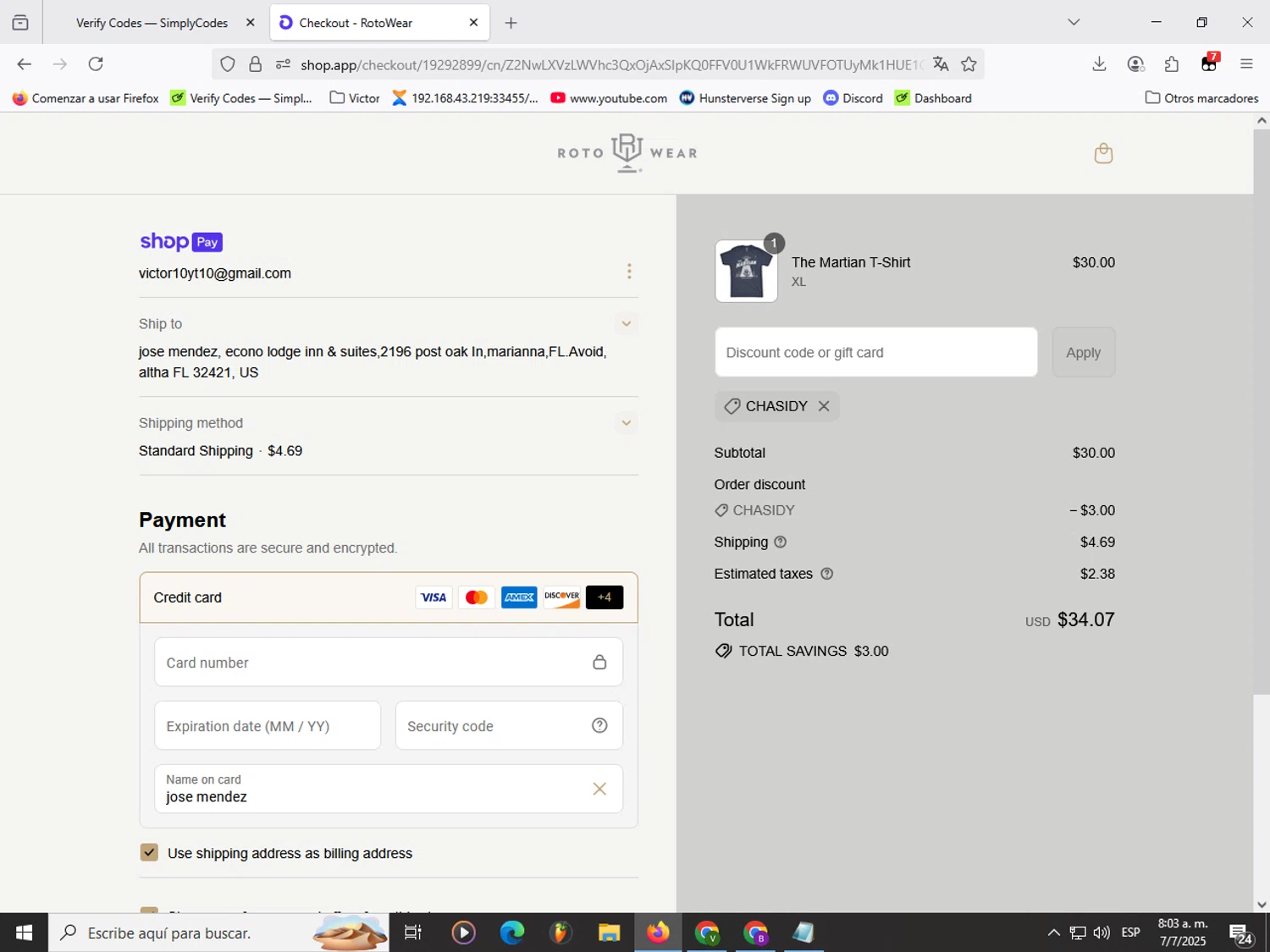
Task: Open Windows Start menu
Action: click(x=24, y=933)
